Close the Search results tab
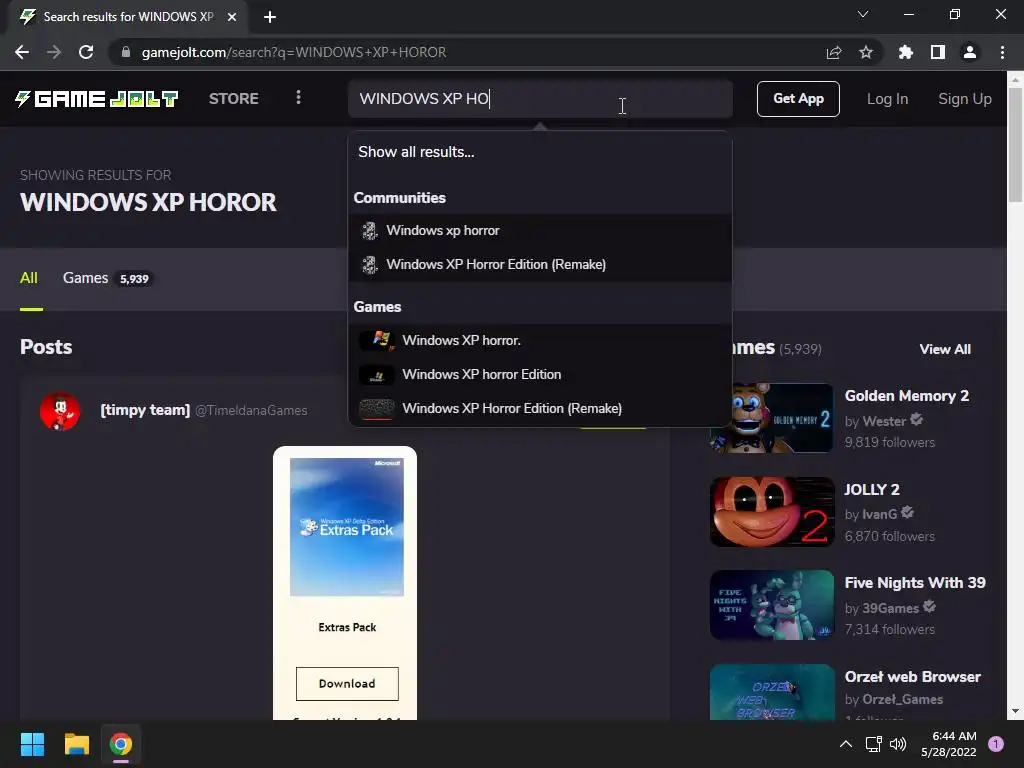1024x768 pixels. tap(232, 17)
